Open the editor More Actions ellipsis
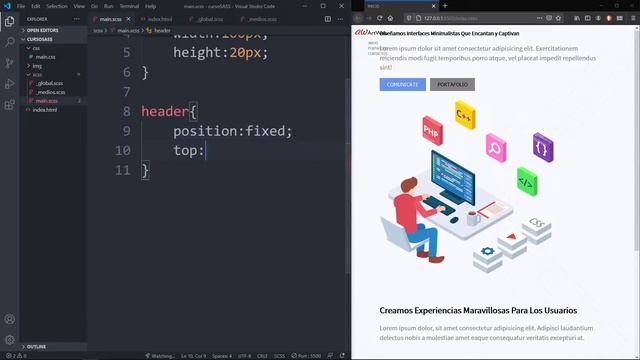Image resolution: width=640 pixels, height=360 pixels. (x=340, y=19)
